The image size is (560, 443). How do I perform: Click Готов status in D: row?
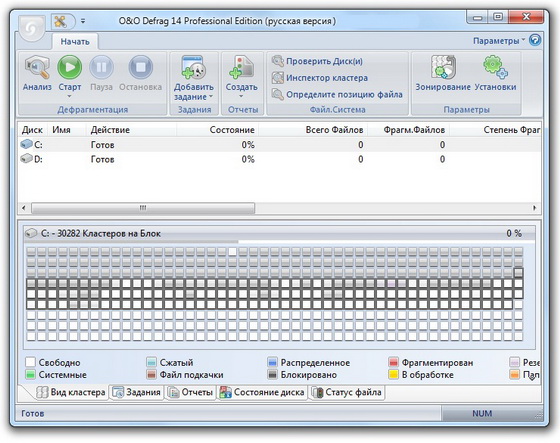(x=102, y=159)
